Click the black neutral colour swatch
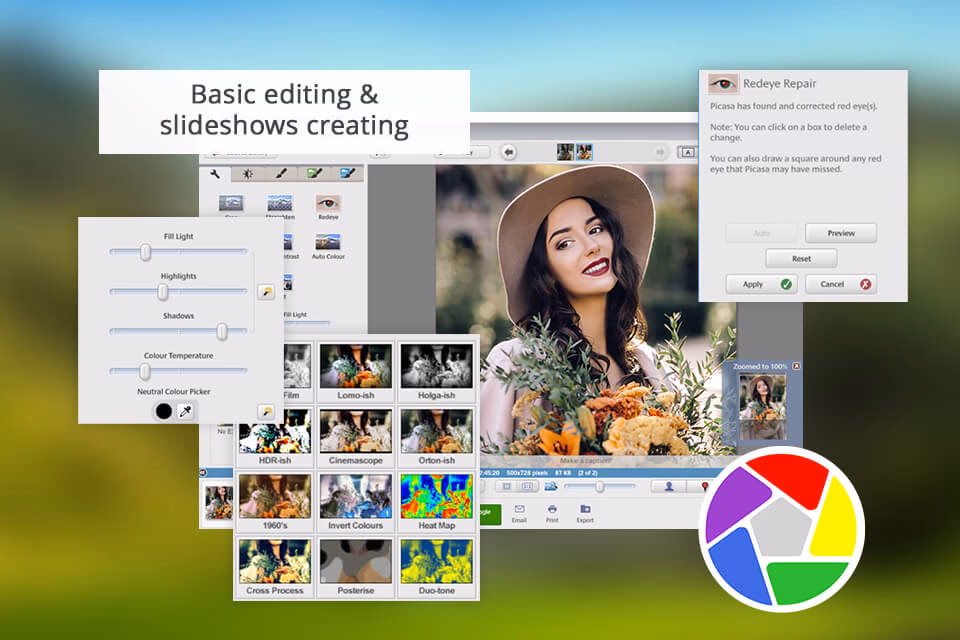This screenshot has height=640, width=960. (x=163, y=411)
